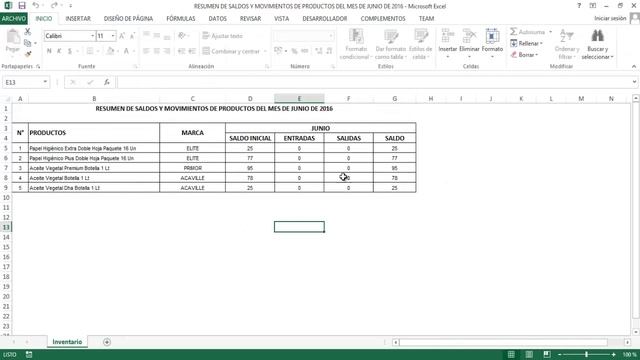The width and height of the screenshot is (640, 360).
Task: Expand the formula bar
Action: 634,82
